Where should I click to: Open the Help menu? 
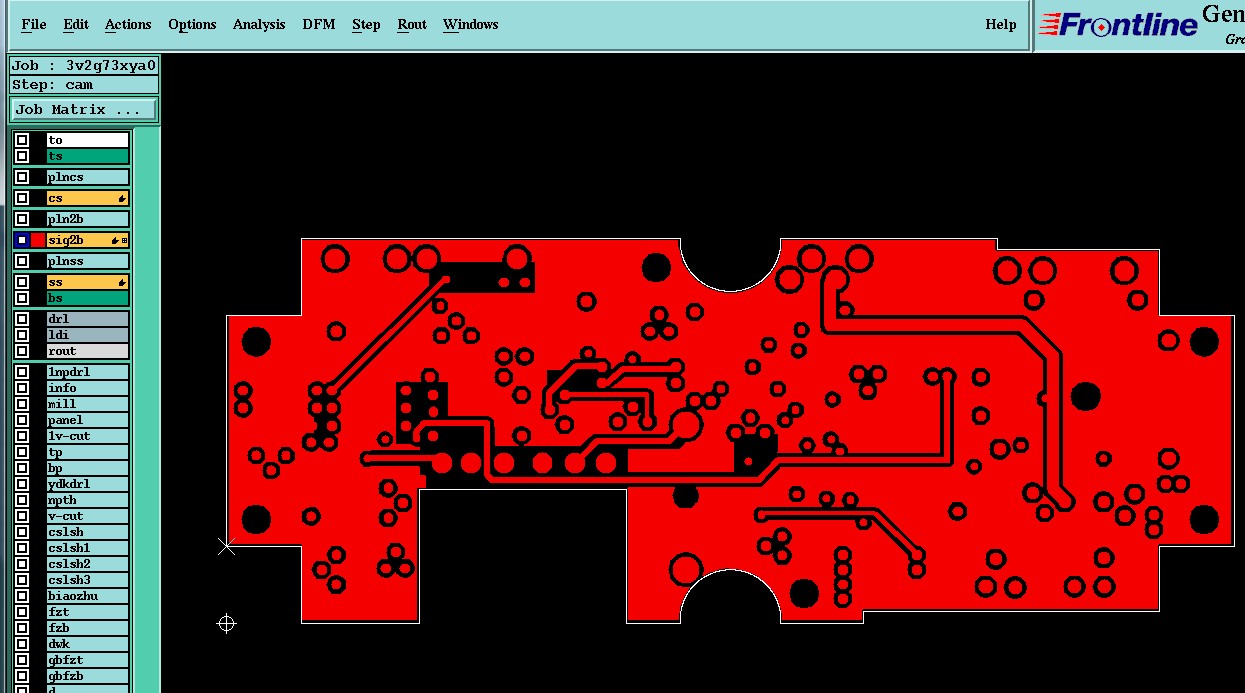pyautogui.click(x=1000, y=25)
